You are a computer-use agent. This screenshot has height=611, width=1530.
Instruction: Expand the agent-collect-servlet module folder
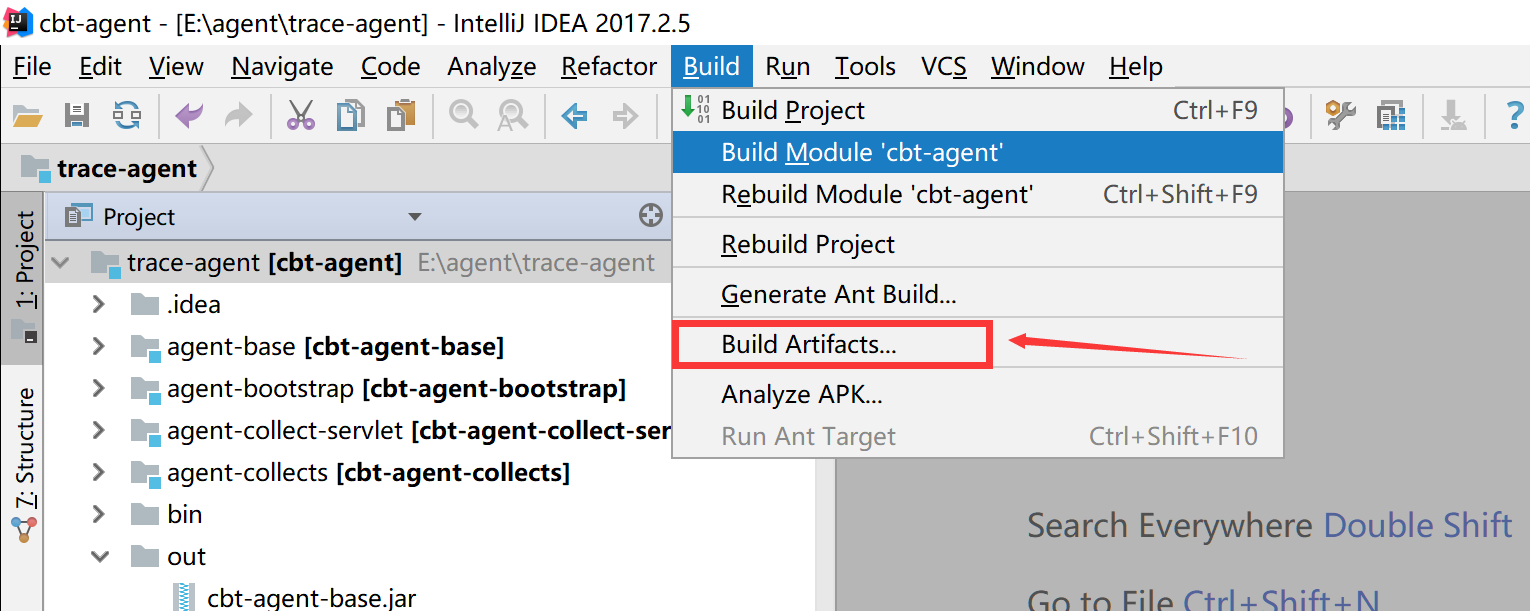tap(98, 430)
